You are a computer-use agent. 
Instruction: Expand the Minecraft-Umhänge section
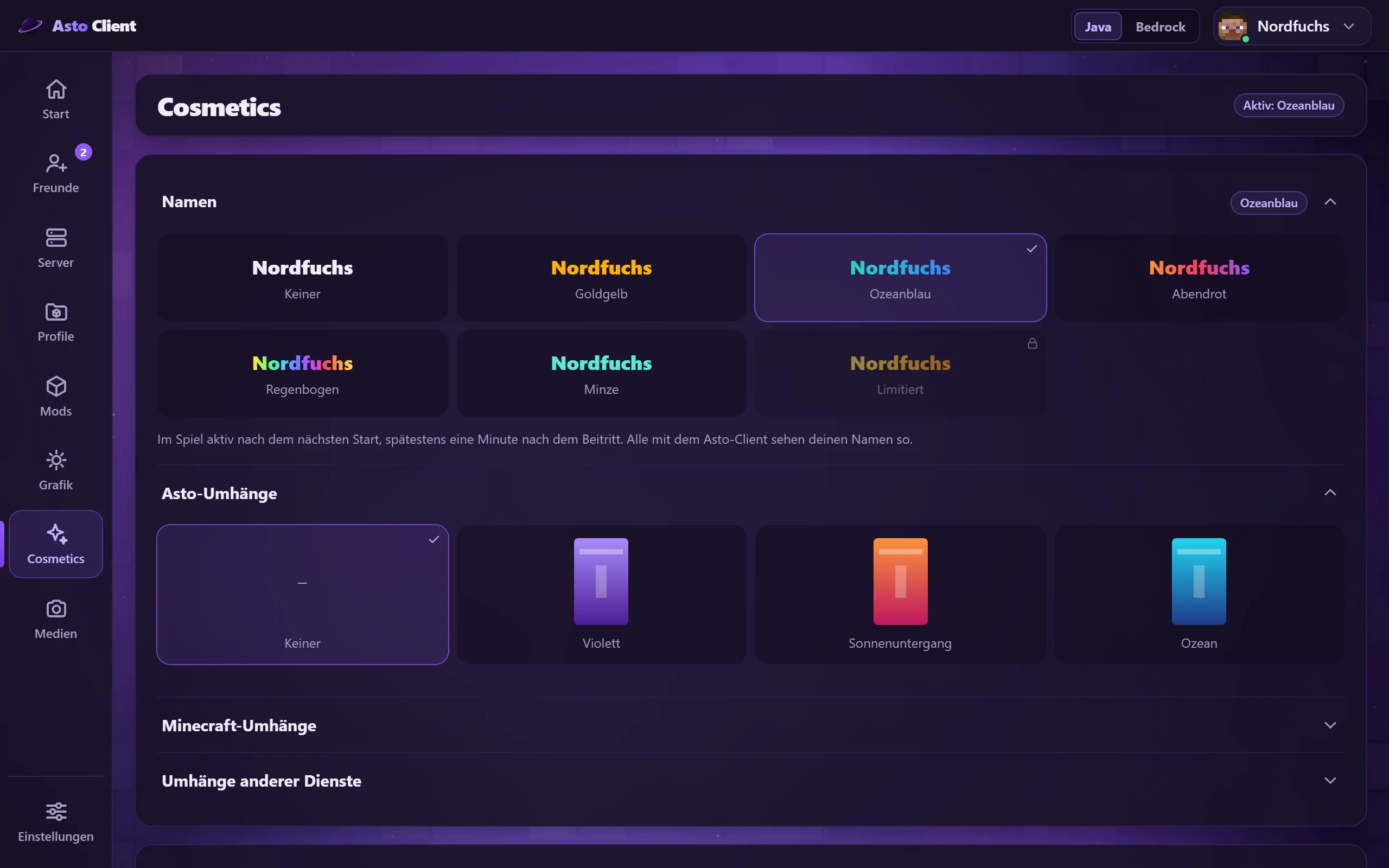pos(1330,725)
